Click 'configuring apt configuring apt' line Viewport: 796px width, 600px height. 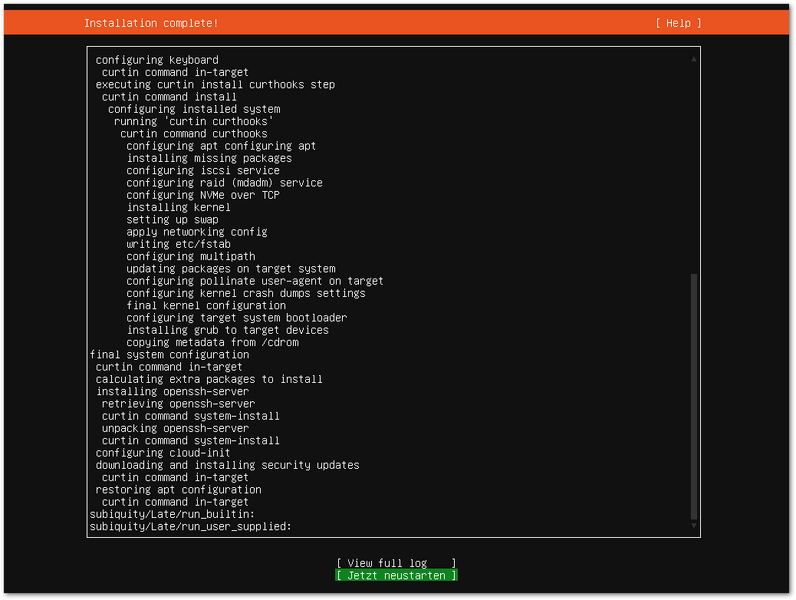click(221, 146)
